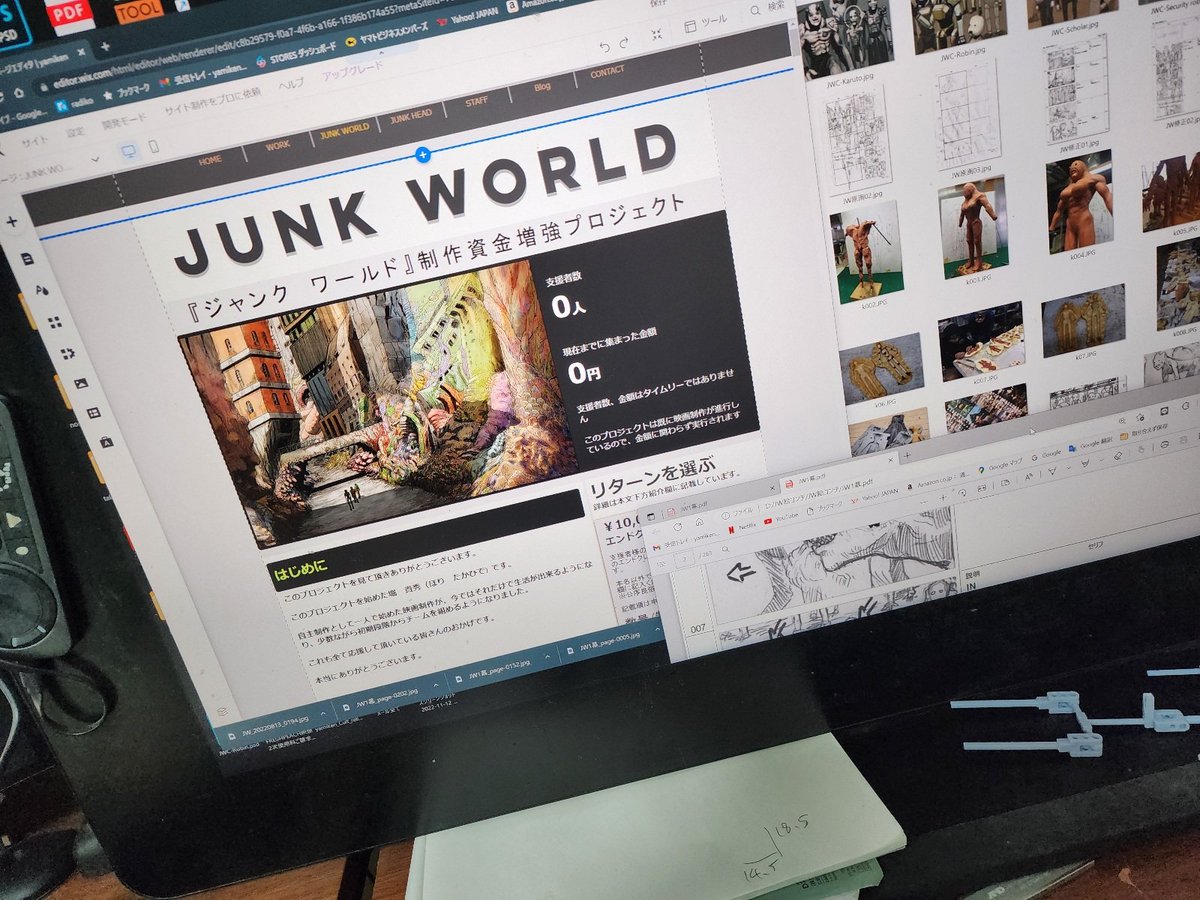1200x900 pixels.
Task: Open the ヘルプ menu in Wix editor
Action: [x=291, y=85]
